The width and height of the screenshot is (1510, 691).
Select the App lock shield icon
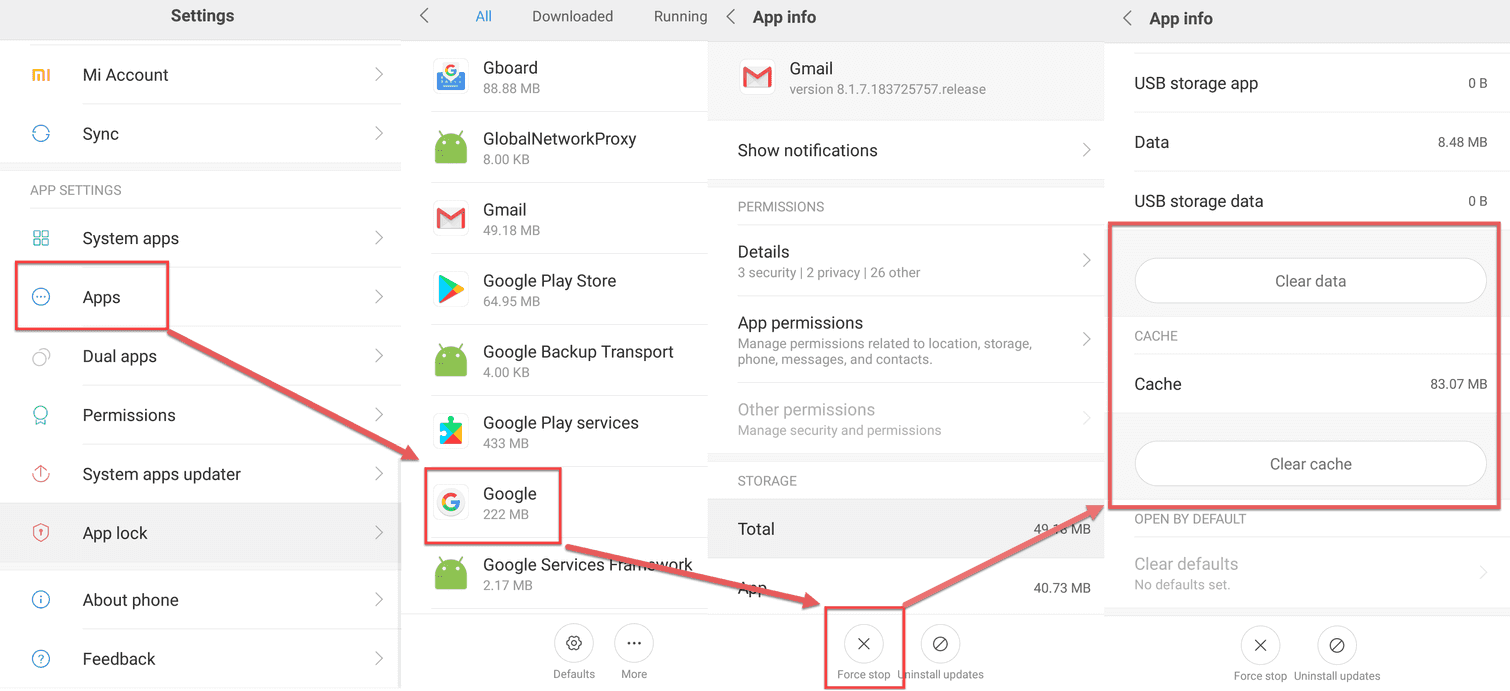(x=41, y=532)
